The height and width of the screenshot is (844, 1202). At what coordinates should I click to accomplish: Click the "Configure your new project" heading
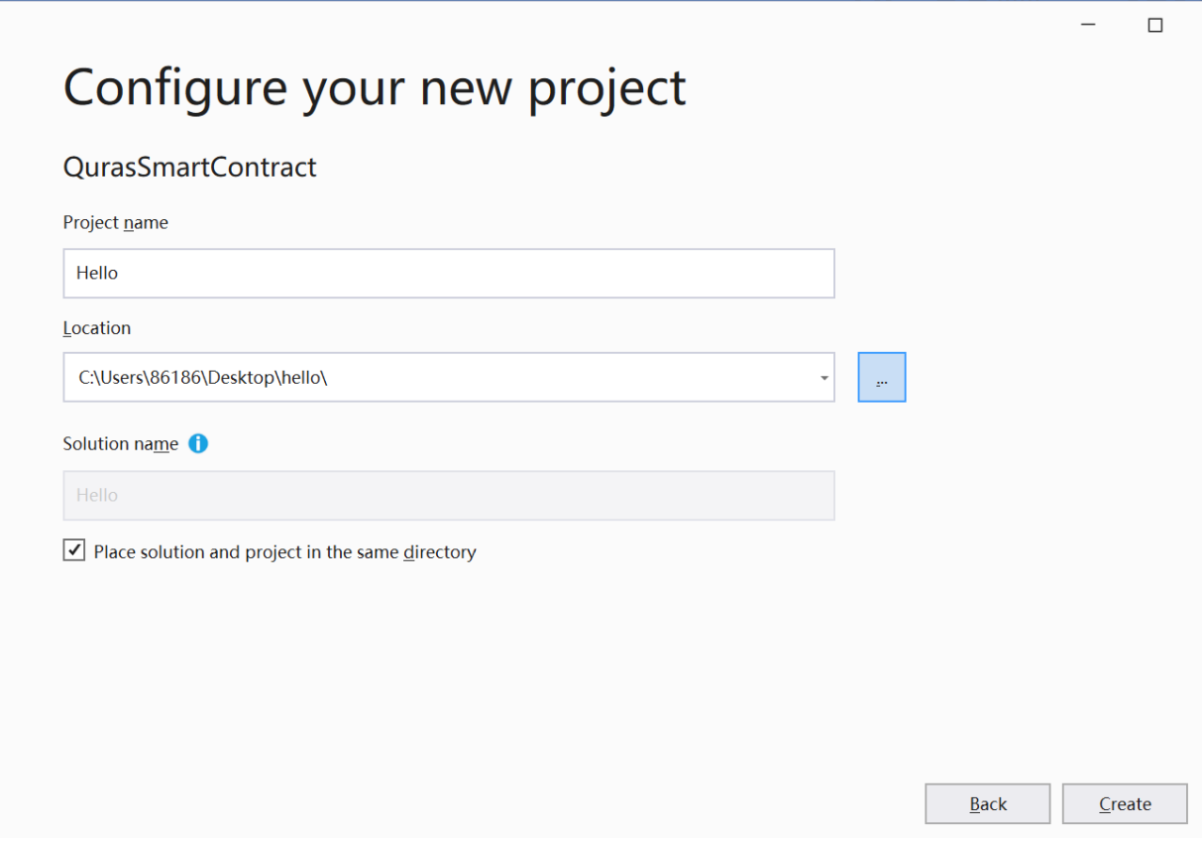coord(374,87)
